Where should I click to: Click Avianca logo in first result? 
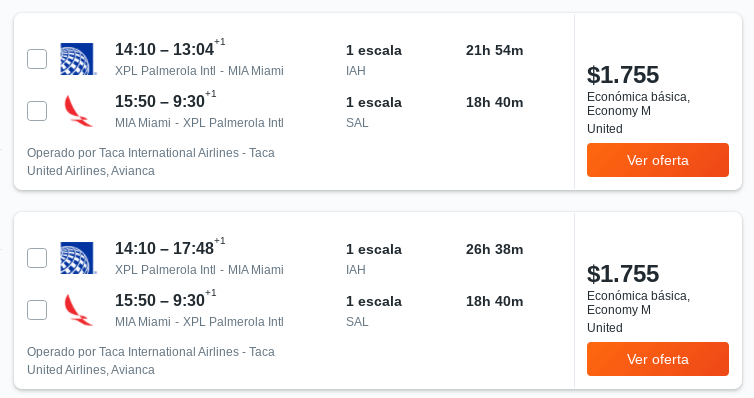coord(78,111)
